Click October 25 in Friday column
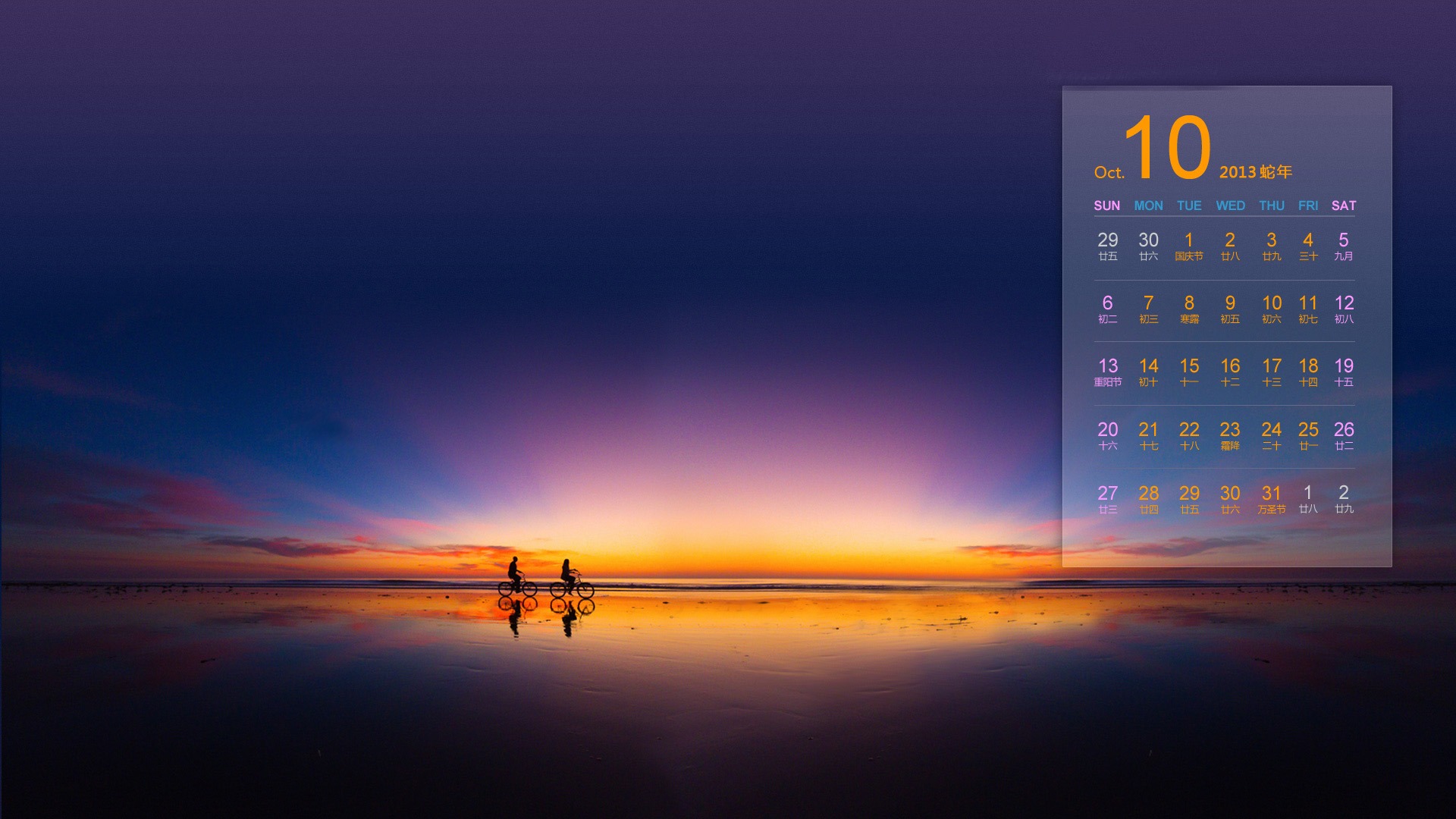Image resolution: width=1456 pixels, height=819 pixels. [x=1307, y=435]
